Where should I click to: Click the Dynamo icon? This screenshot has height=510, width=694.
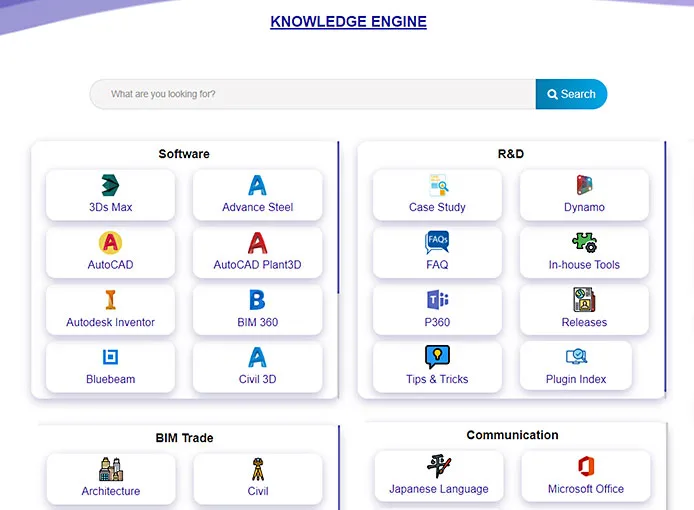pyautogui.click(x=584, y=185)
